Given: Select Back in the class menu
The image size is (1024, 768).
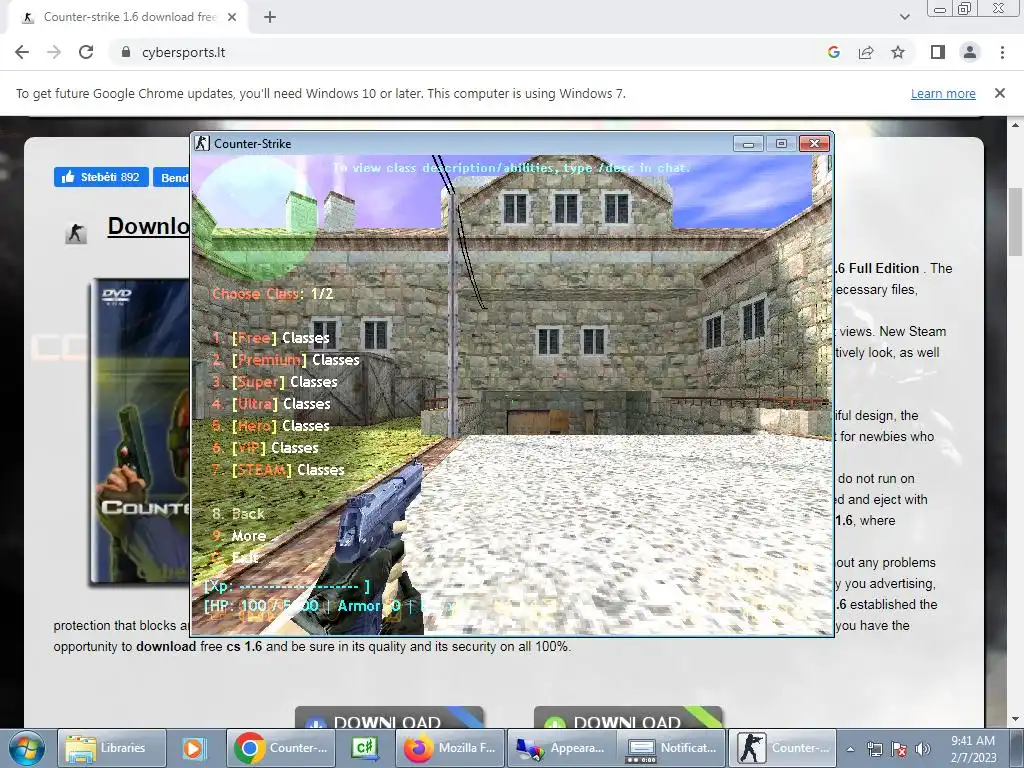Looking at the screenshot, I should coord(238,514).
